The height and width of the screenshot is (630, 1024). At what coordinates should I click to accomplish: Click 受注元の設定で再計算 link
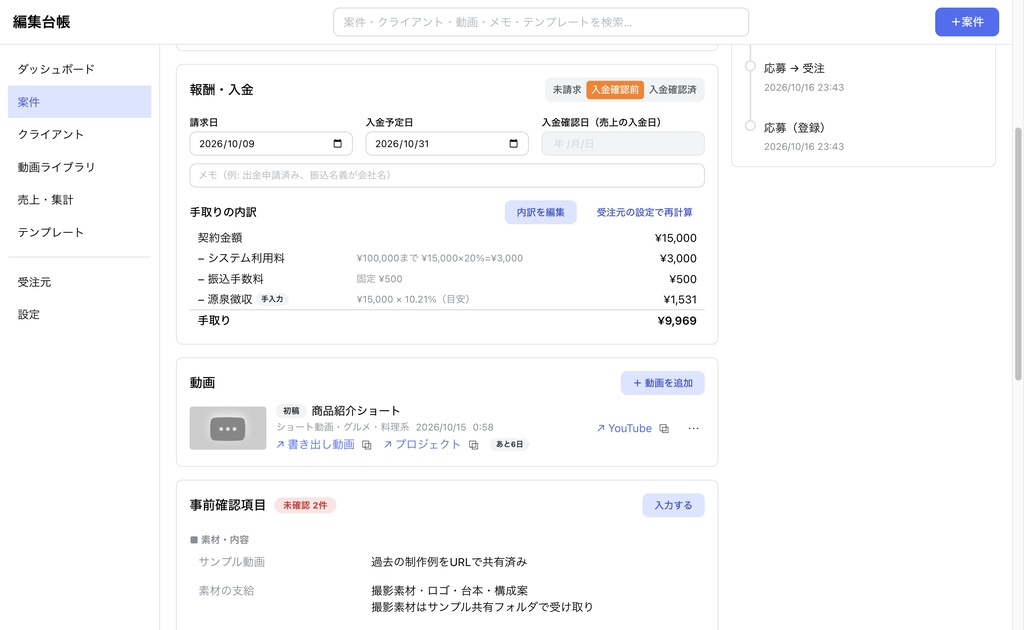pos(645,212)
